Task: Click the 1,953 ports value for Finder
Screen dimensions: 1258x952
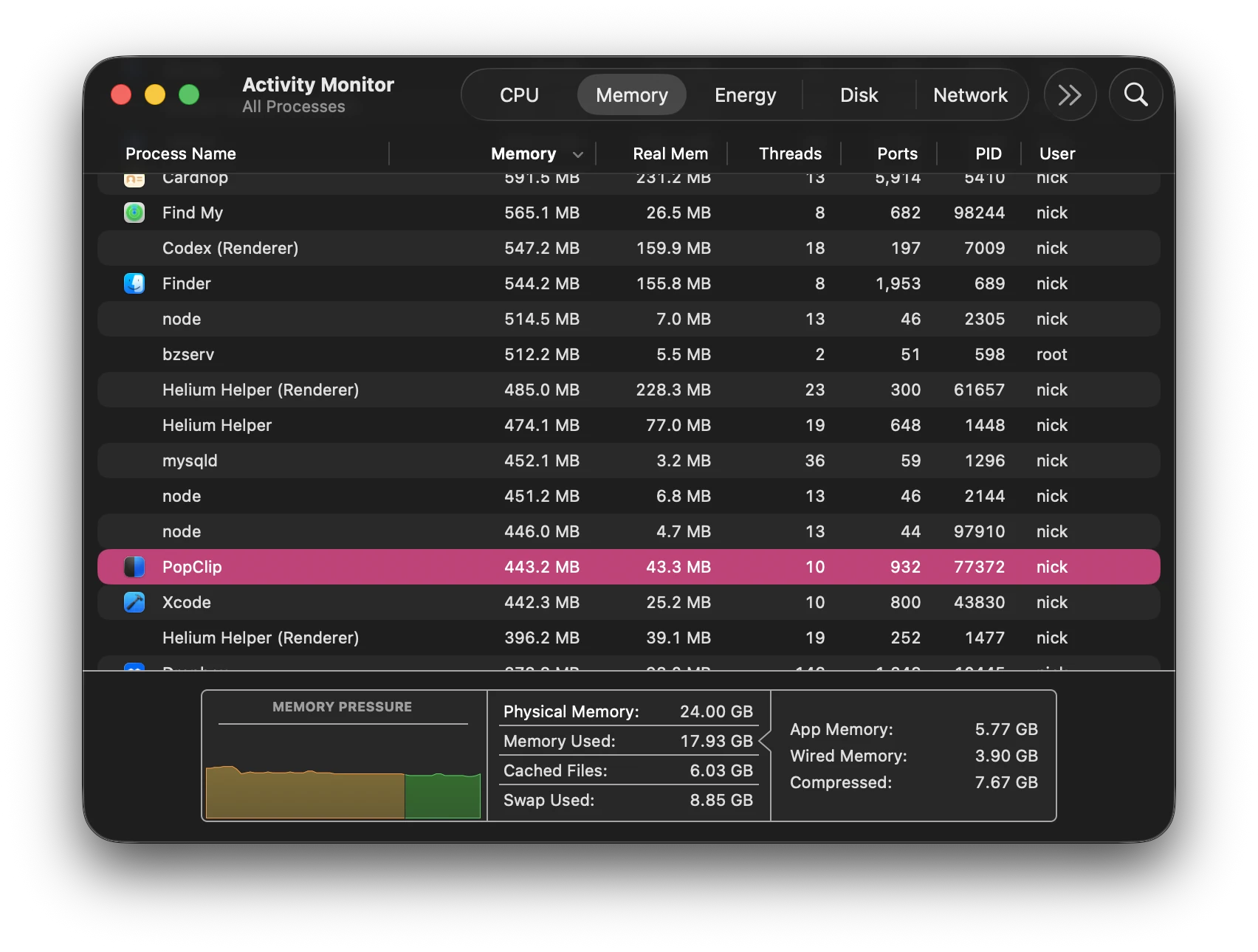Action: coord(898,283)
